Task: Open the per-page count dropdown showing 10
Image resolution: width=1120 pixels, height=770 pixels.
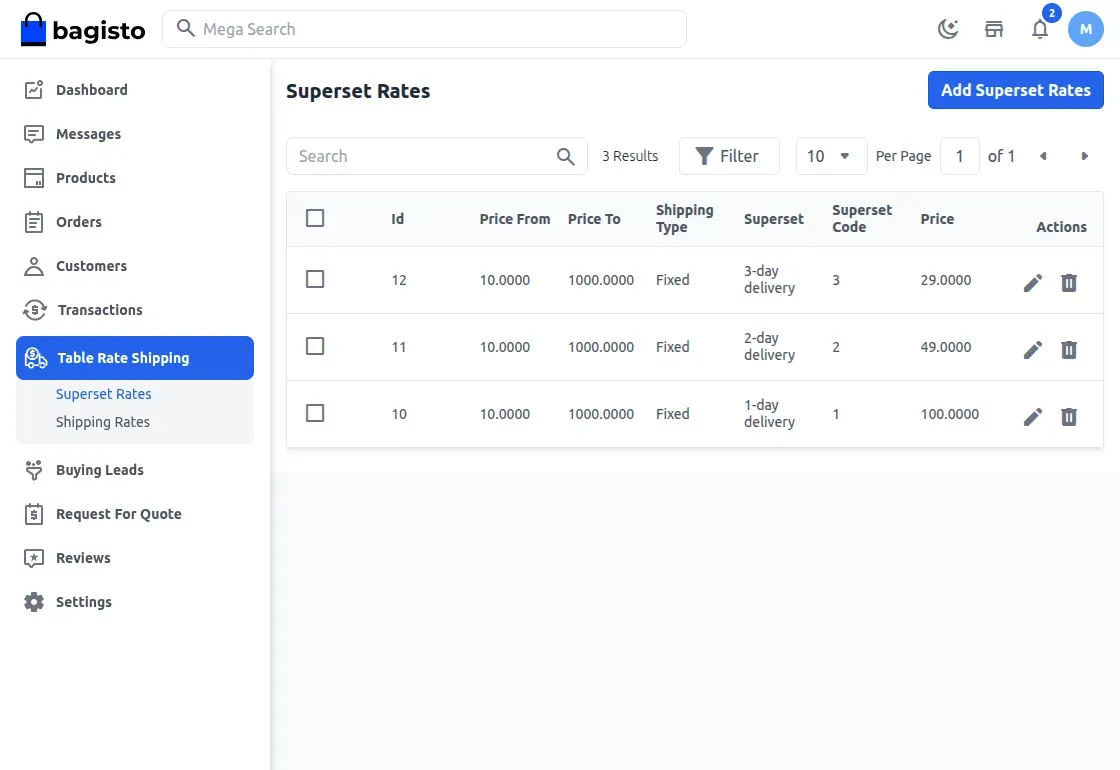Action: pyautogui.click(x=831, y=156)
